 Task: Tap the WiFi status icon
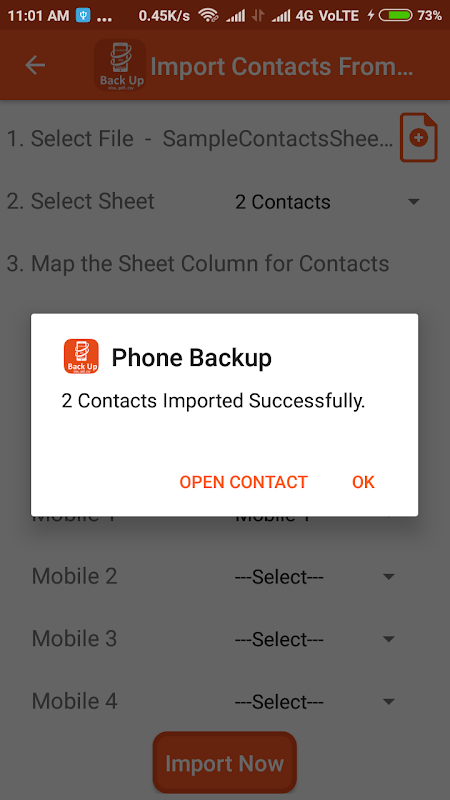(208, 15)
